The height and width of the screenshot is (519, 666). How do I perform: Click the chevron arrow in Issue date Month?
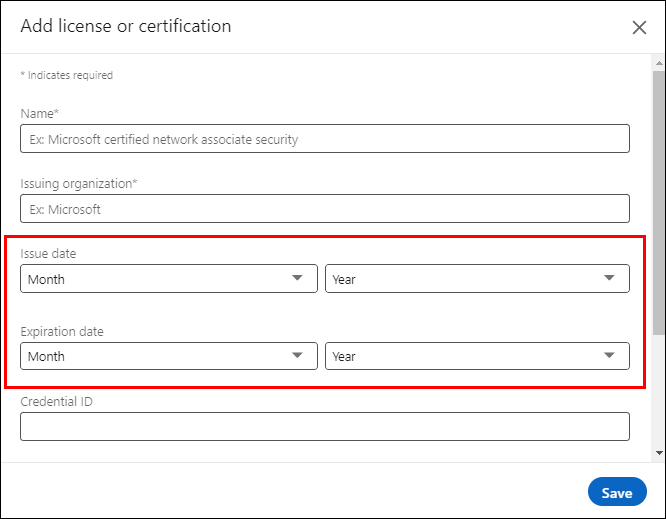(x=297, y=278)
